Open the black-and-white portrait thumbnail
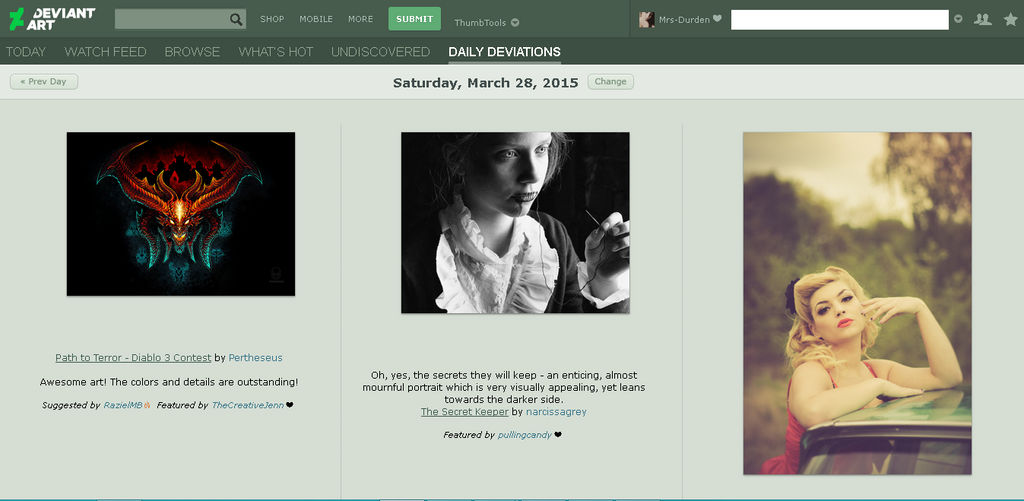Screen dimensions: 1024x501 [x=515, y=223]
